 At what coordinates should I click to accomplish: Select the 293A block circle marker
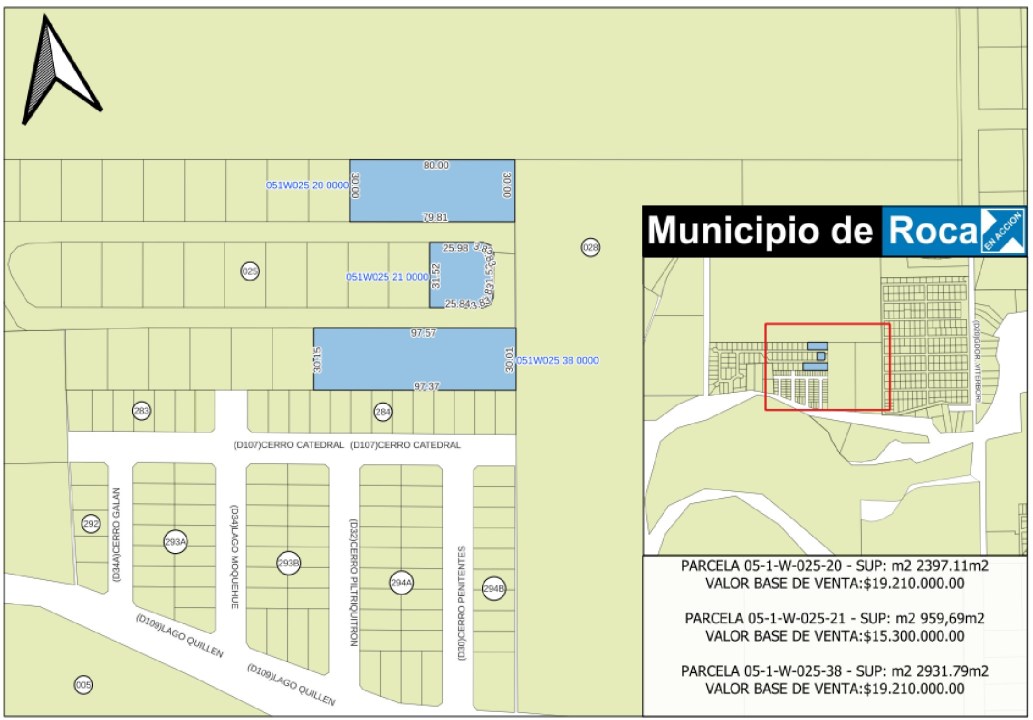[x=176, y=542]
